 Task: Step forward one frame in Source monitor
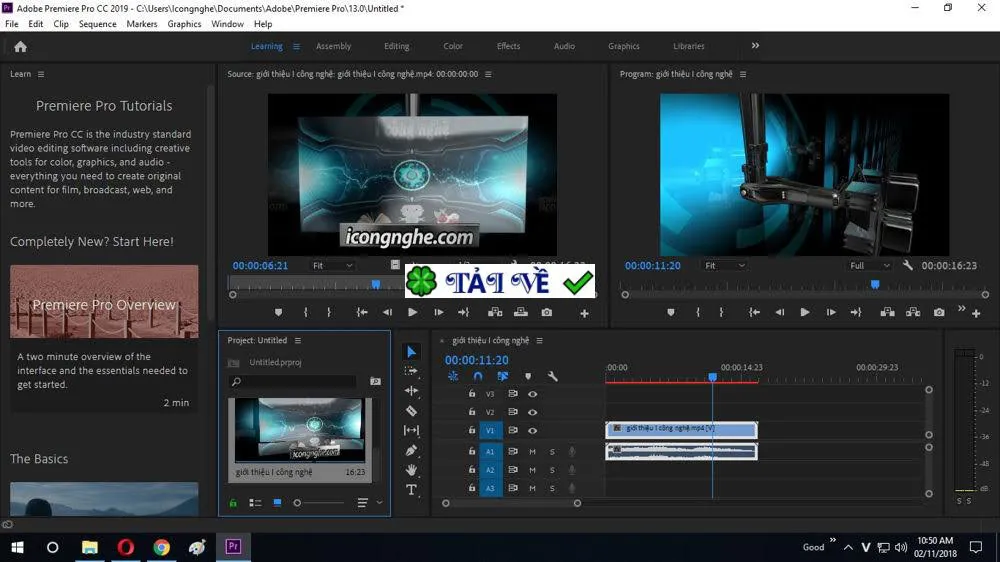(438, 313)
